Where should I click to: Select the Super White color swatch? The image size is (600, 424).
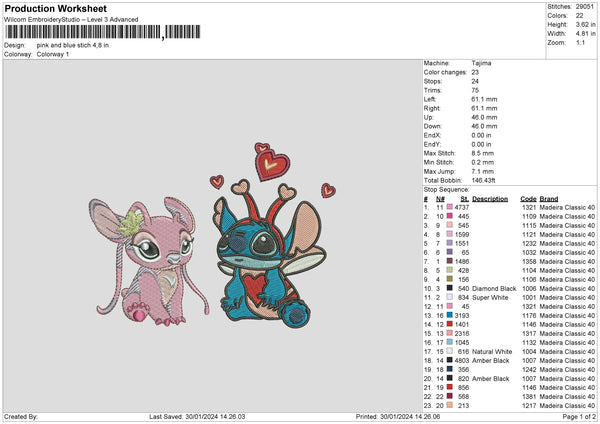(x=450, y=297)
